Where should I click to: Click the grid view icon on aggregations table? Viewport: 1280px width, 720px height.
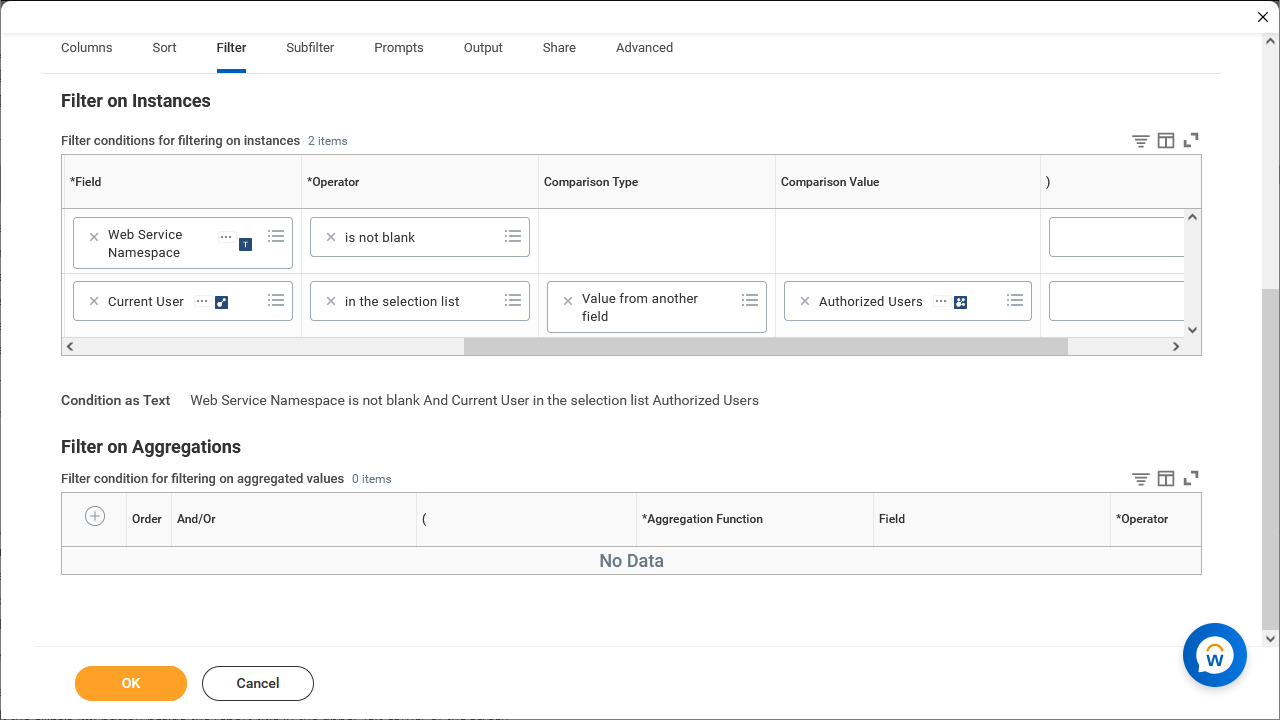tap(1166, 478)
